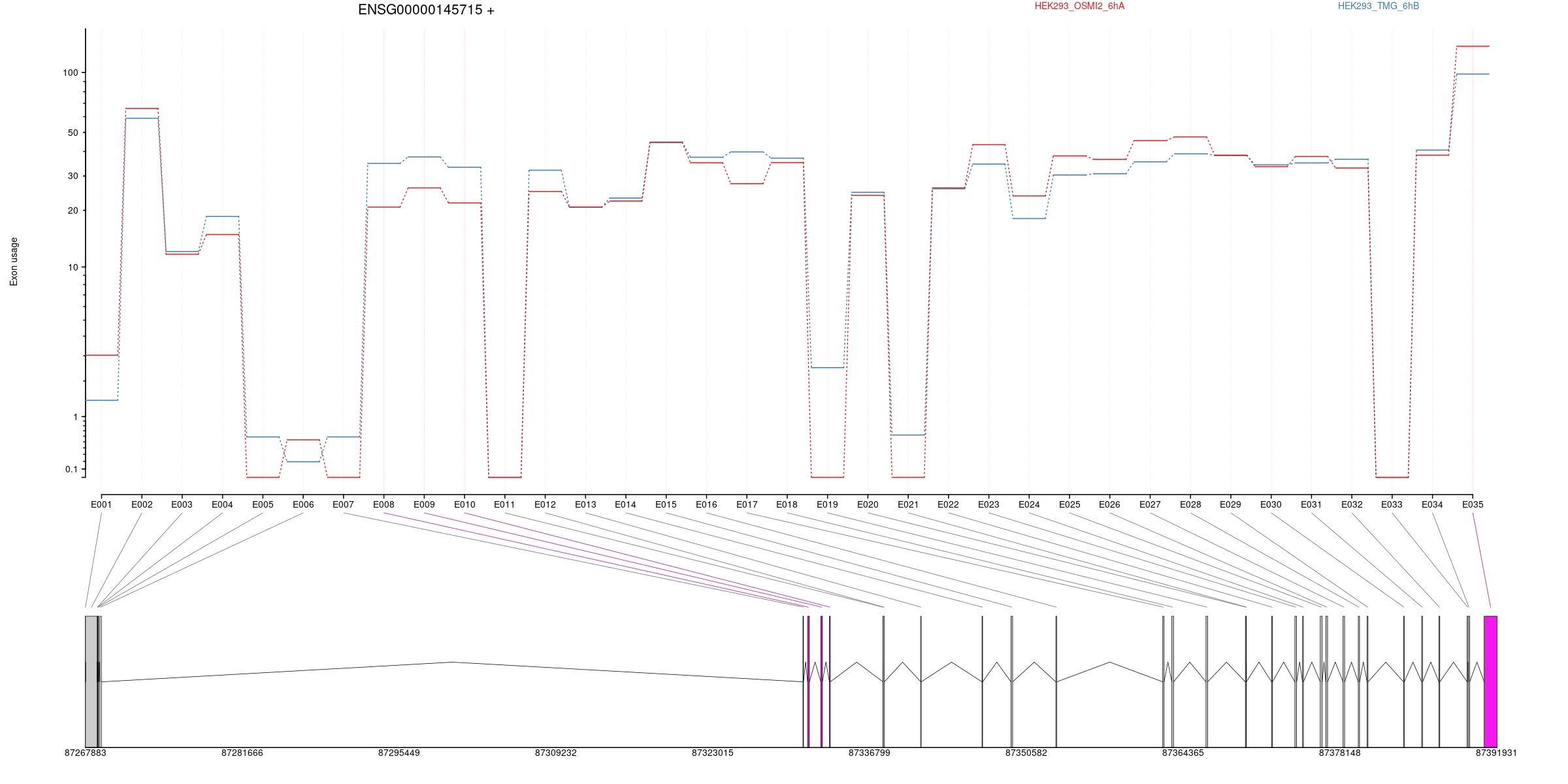Click exon label E012
The height and width of the screenshot is (784, 1568).
pyautogui.click(x=545, y=504)
